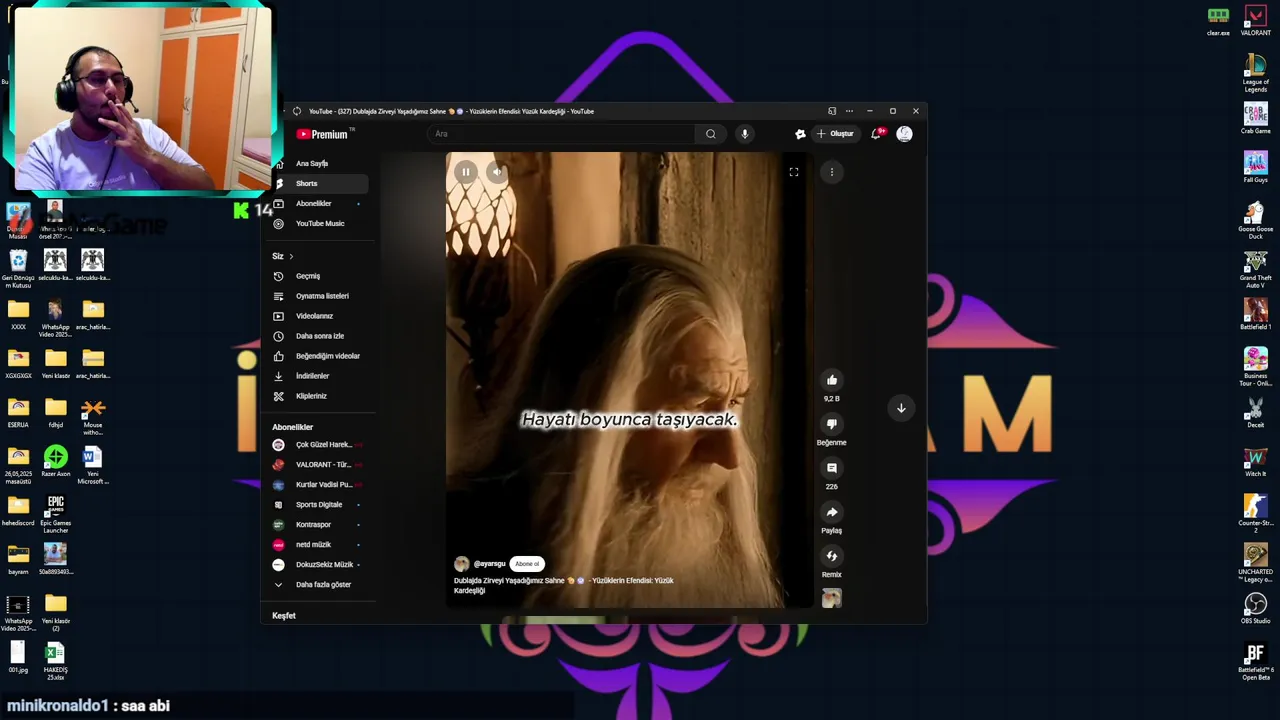This screenshot has height=720, width=1280.
Task: Open Razer Axon desktop shortcut
Action: coord(55,463)
